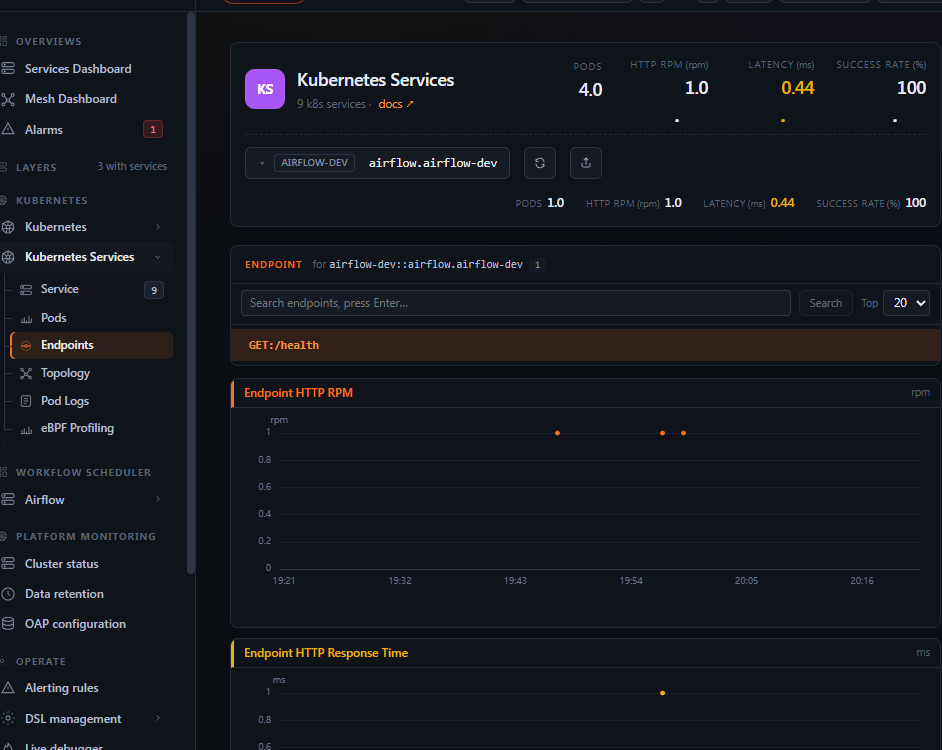Open OAP configuration page
Image resolution: width=942 pixels, height=750 pixels.
click(x=75, y=624)
